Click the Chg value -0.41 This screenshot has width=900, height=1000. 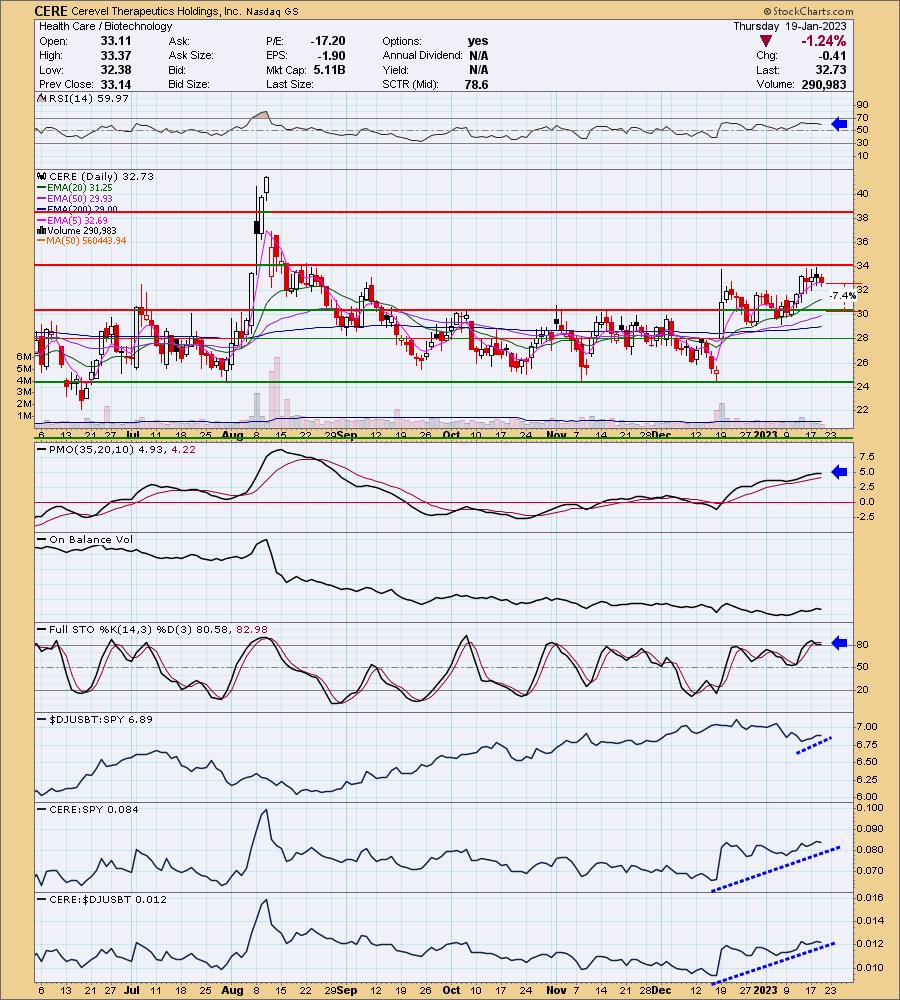pos(832,55)
